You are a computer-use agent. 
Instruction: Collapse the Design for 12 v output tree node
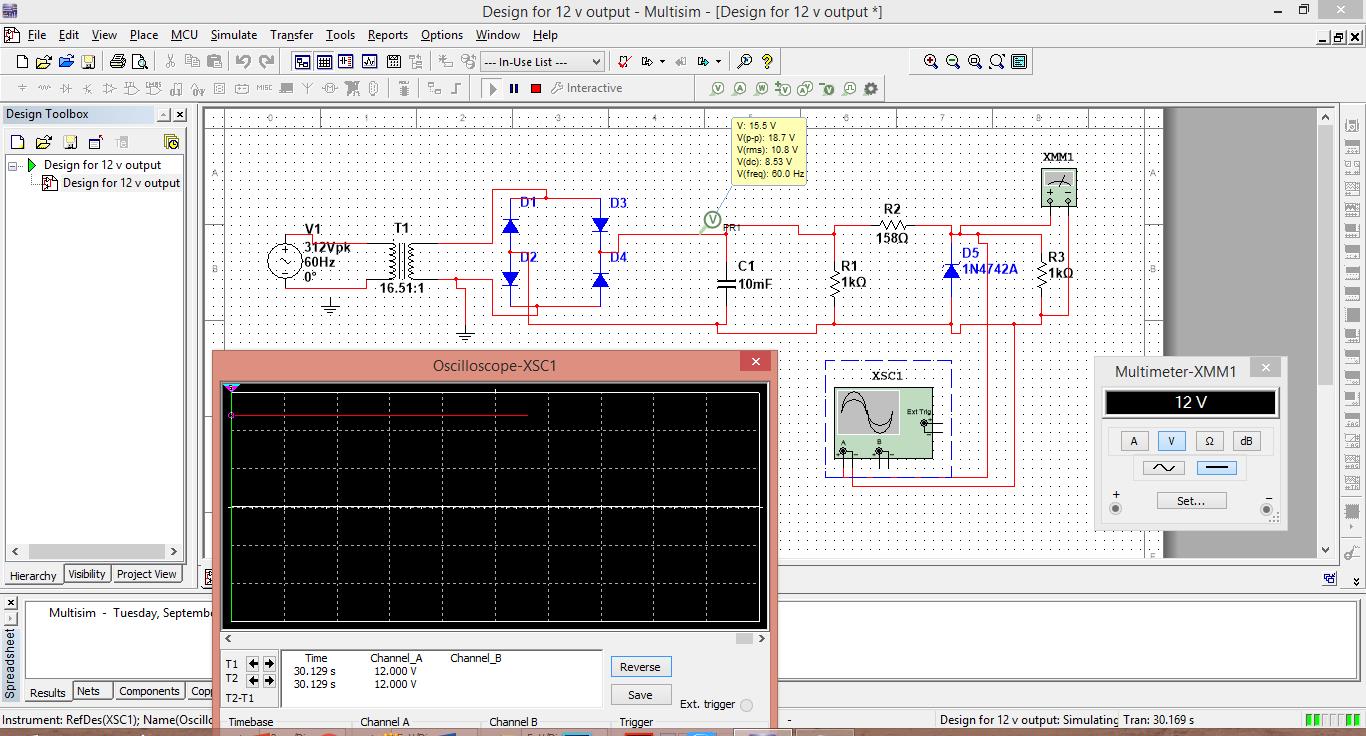click(x=10, y=164)
